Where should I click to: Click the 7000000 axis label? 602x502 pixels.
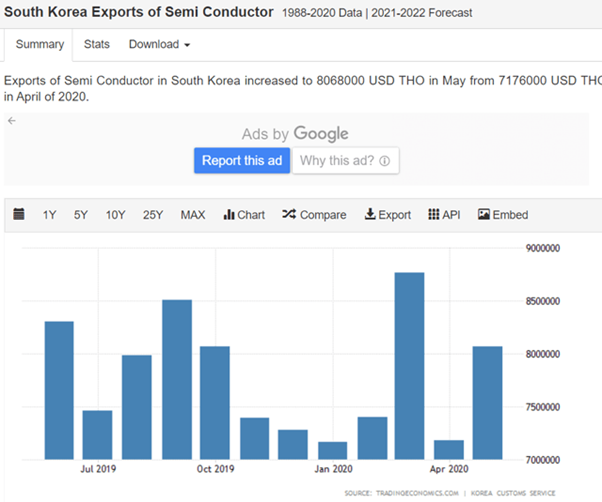[x=543, y=460]
